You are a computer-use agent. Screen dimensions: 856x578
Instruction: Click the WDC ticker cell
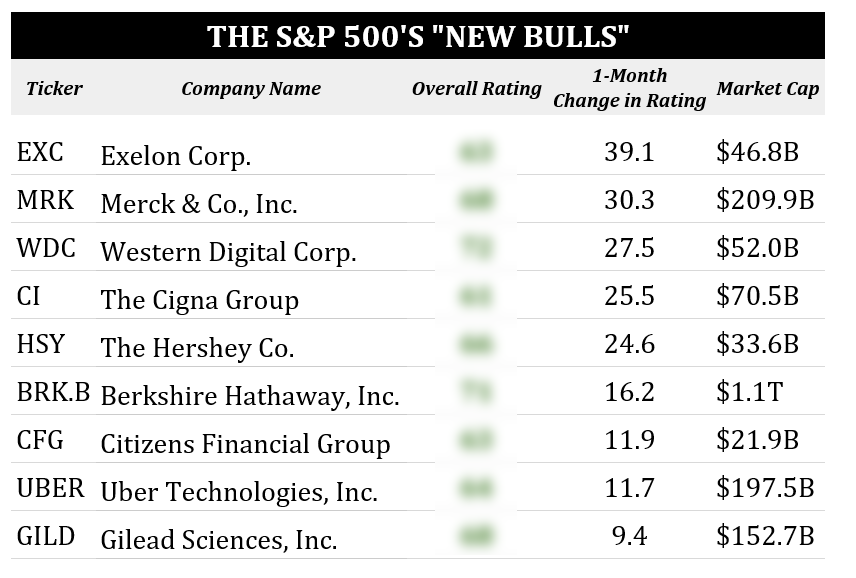[46, 249]
